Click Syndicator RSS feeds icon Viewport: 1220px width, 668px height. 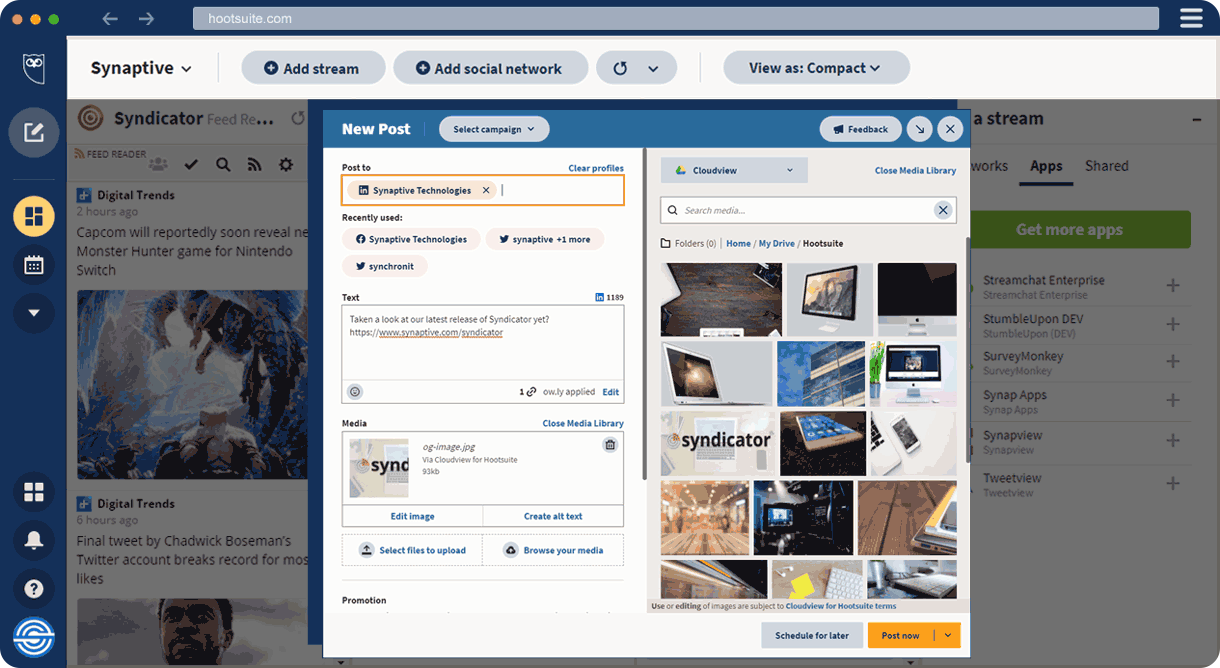coord(254,164)
